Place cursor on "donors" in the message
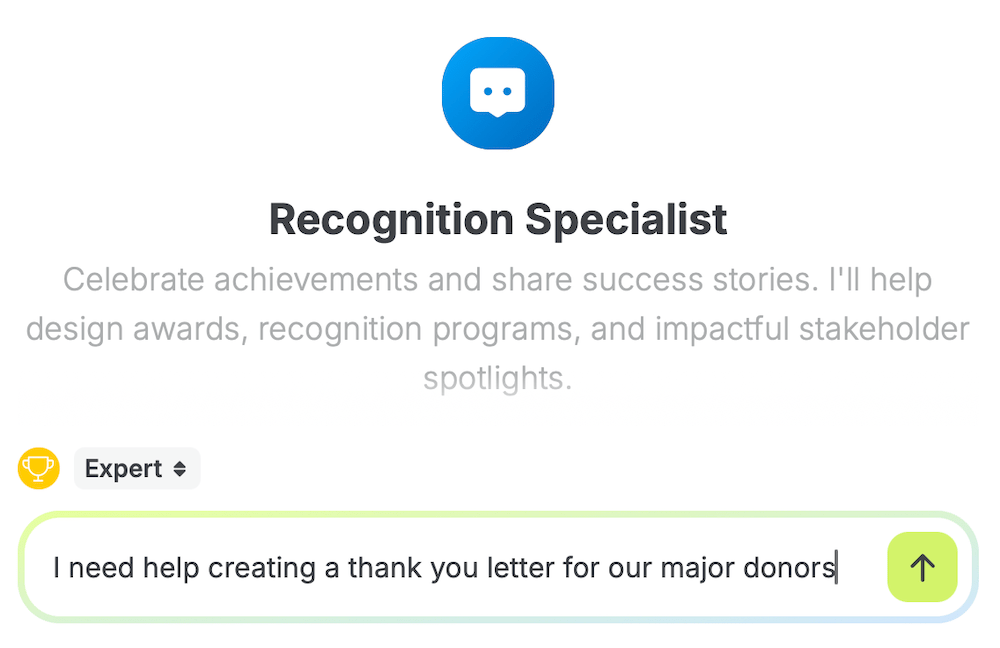Viewport: 1000px width, 648px height. 790,568
